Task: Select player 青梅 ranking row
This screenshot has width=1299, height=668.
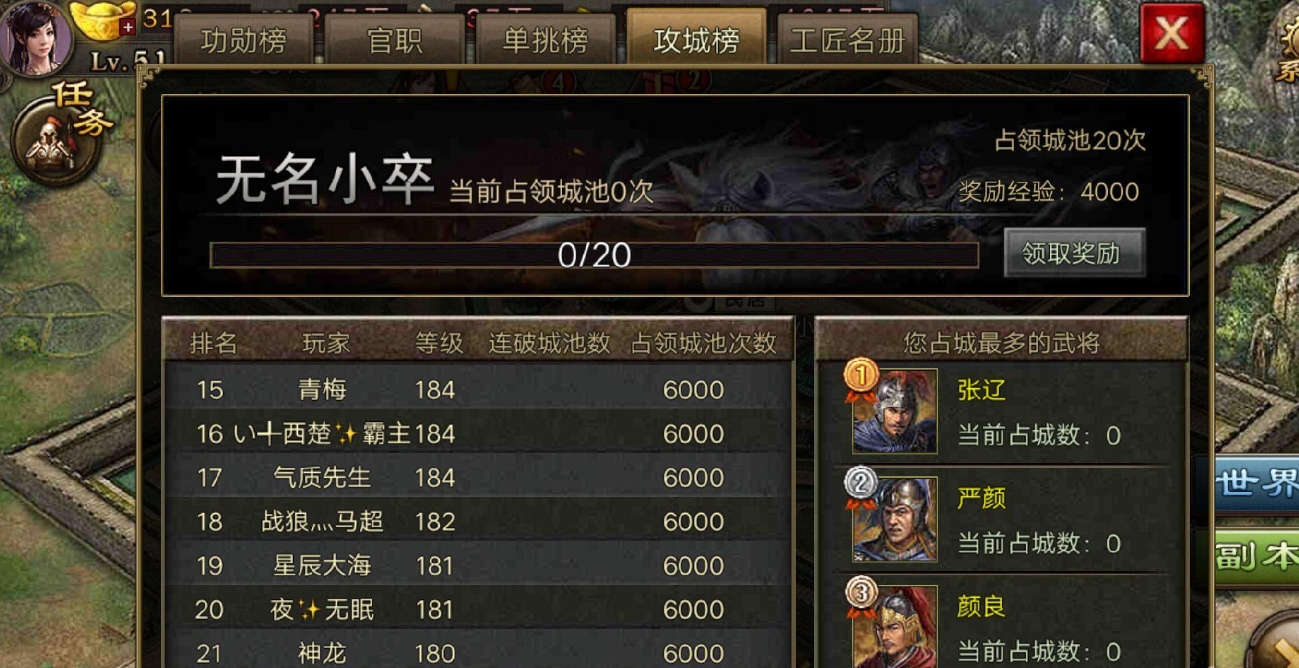Action: click(x=478, y=389)
